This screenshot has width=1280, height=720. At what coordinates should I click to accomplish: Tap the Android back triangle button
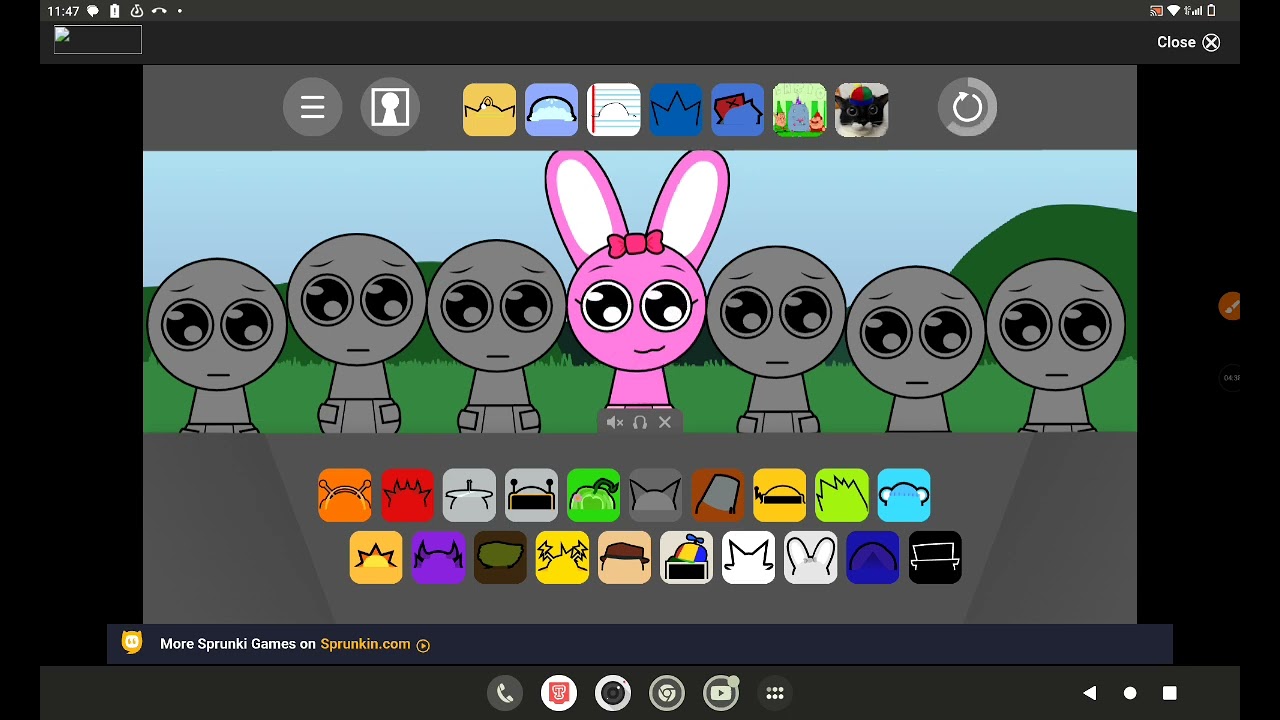pos(1090,693)
